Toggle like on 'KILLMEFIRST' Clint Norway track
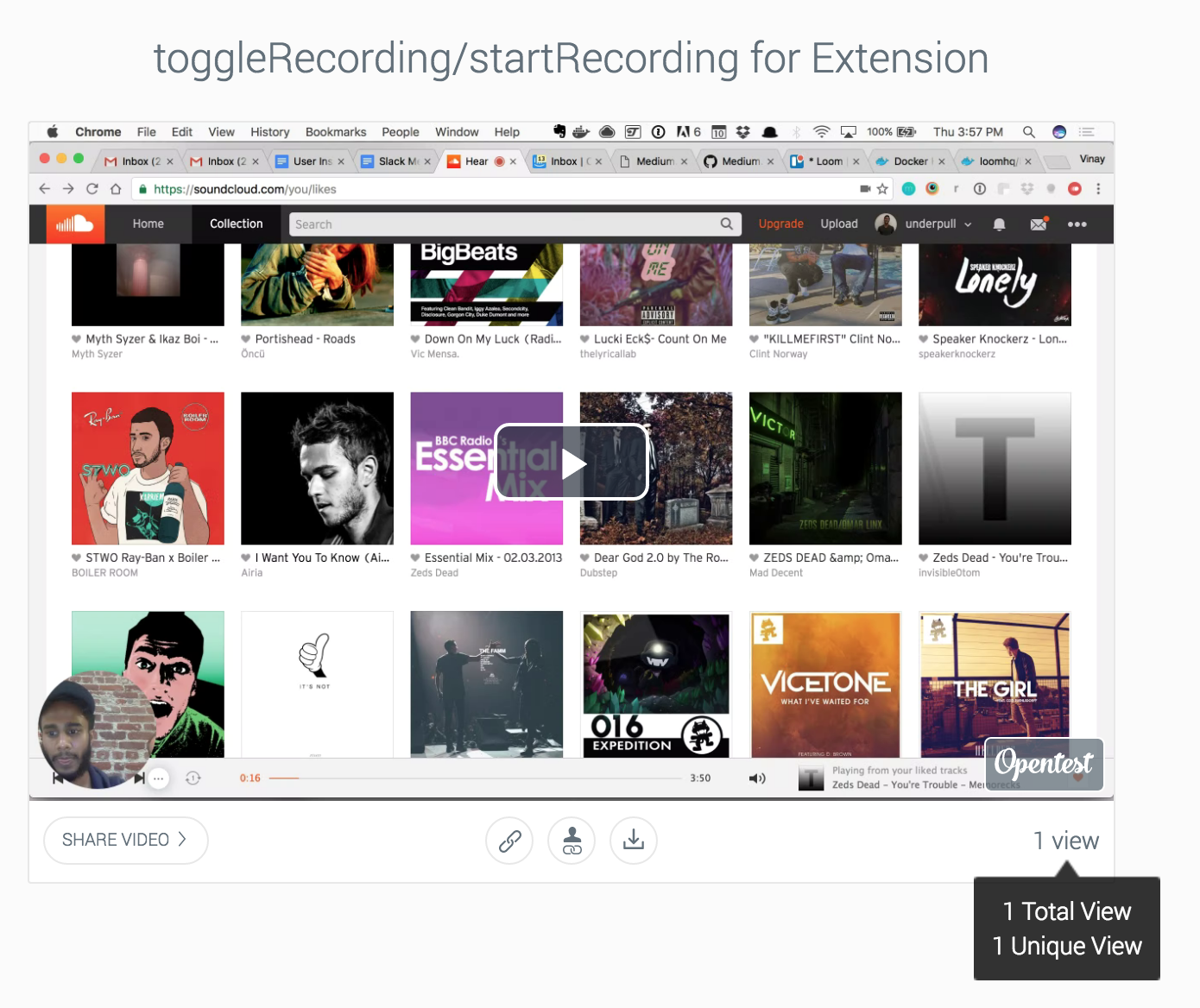The image size is (1200, 1008). 755,339
